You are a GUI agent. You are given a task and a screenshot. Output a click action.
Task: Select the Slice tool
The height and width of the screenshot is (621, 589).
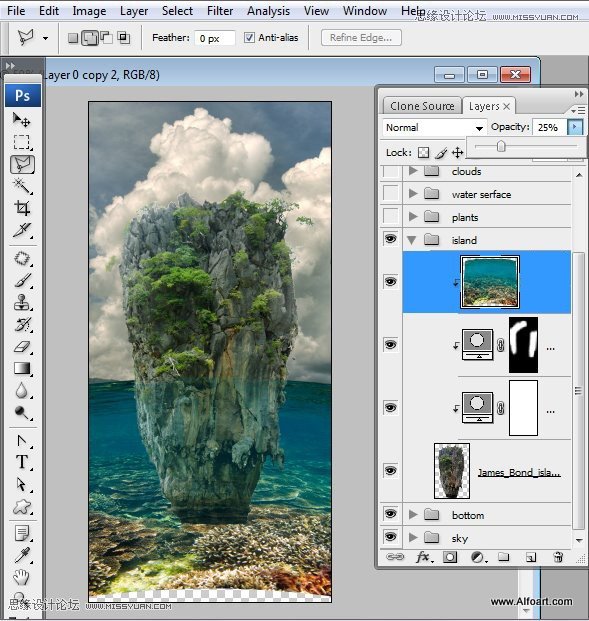point(21,230)
